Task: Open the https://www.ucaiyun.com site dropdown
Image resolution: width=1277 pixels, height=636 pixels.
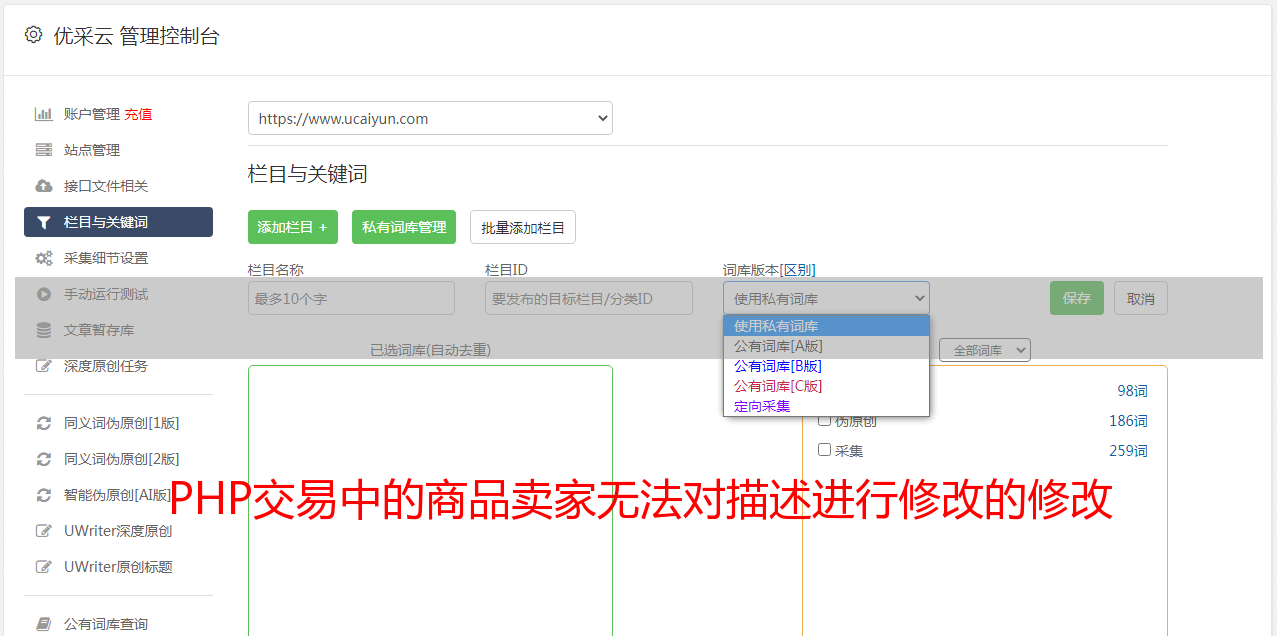Action: tap(430, 118)
